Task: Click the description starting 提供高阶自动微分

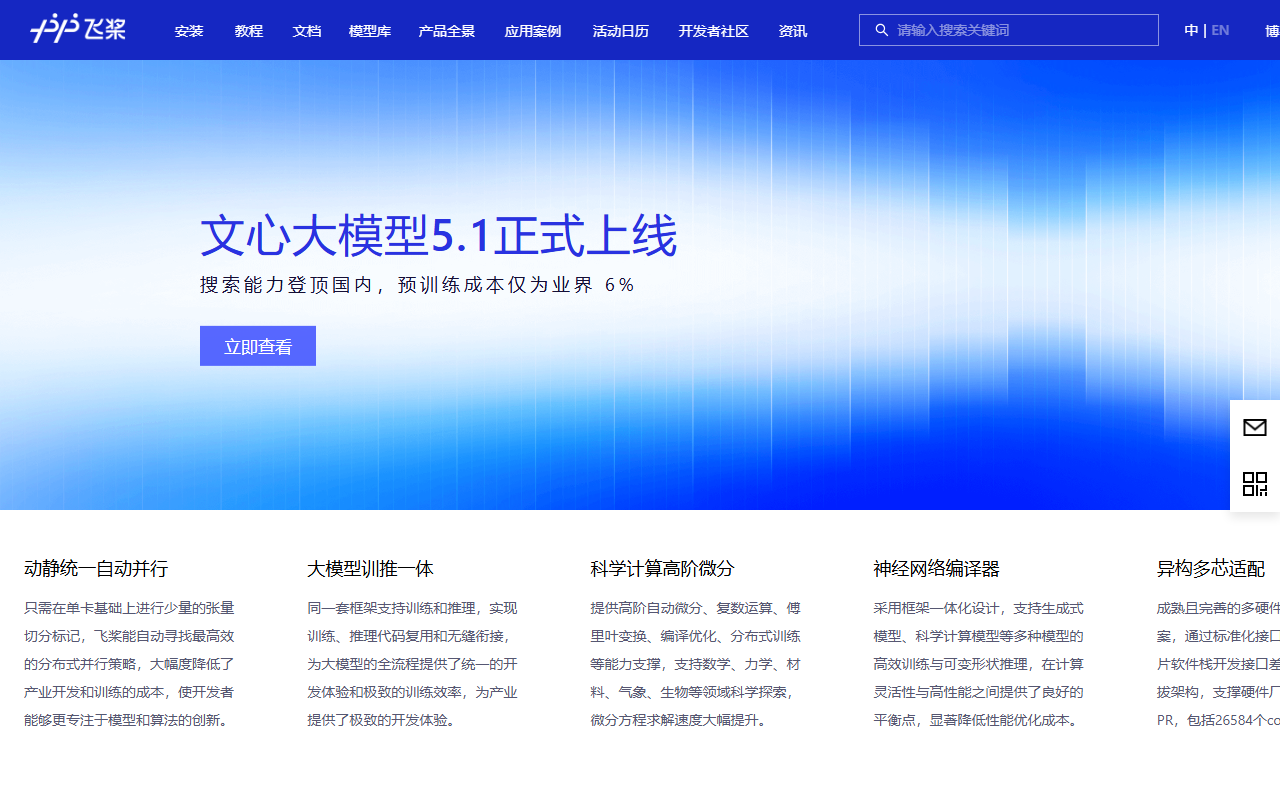Action: (696, 664)
